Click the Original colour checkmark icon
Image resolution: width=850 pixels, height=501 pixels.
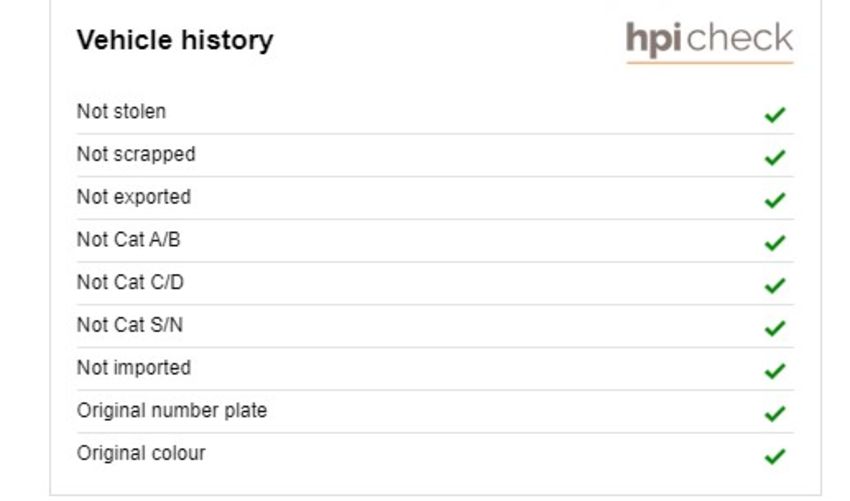[x=775, y=457]
